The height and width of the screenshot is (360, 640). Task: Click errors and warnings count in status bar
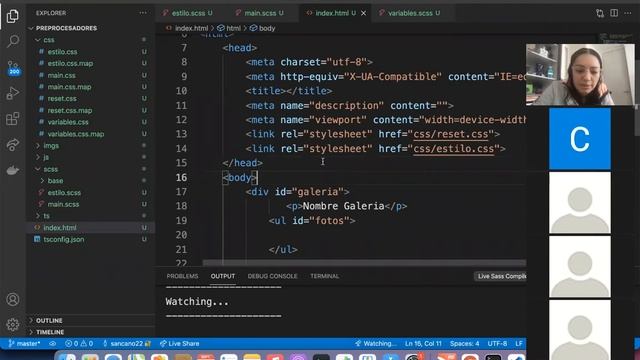coord(79,344)
